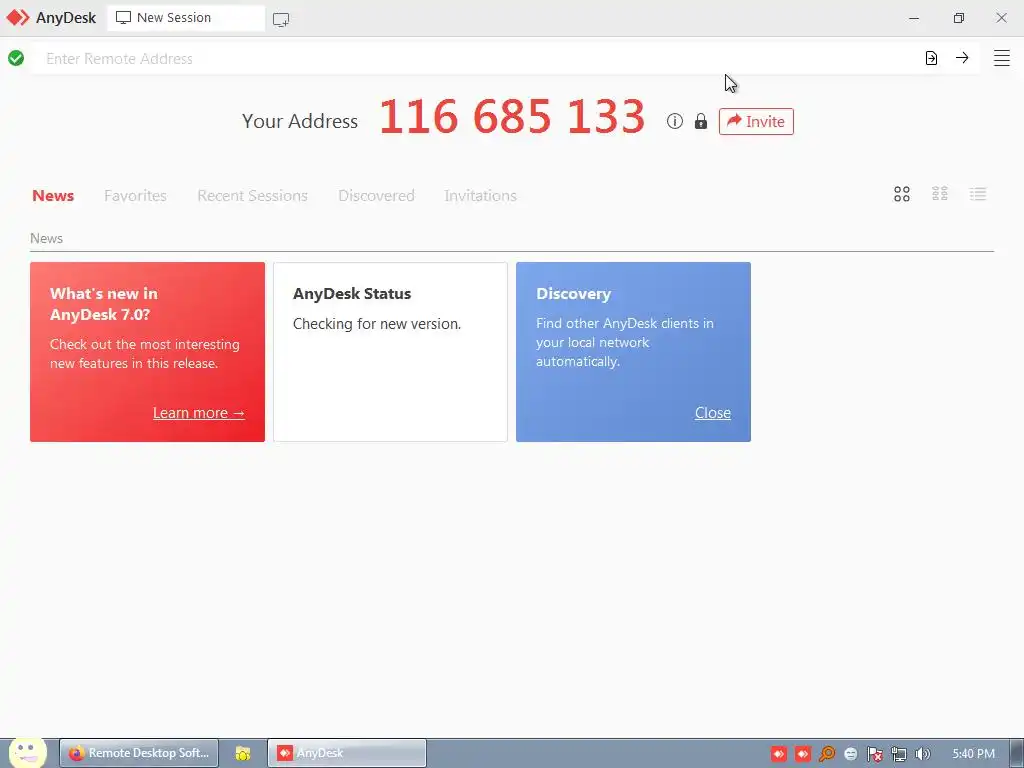Click the network icon in system tray

point(899,754)
